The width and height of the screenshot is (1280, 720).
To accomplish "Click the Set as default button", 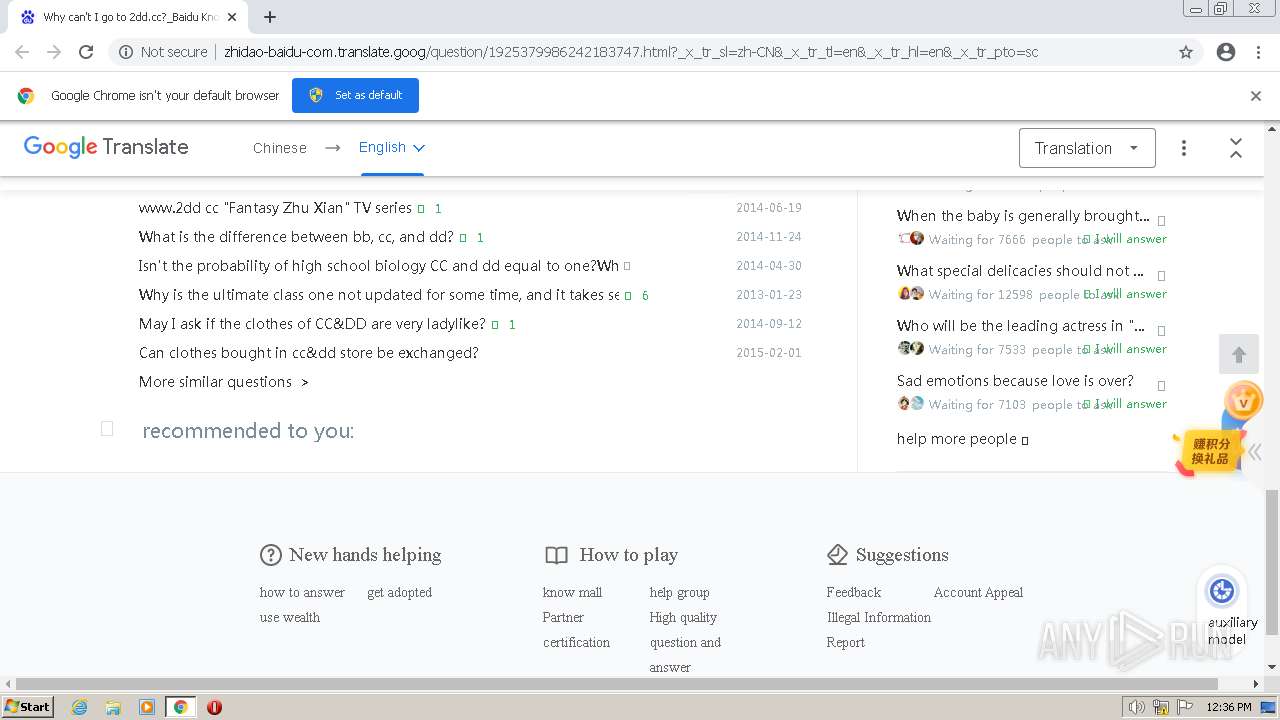I will point(355,95).
